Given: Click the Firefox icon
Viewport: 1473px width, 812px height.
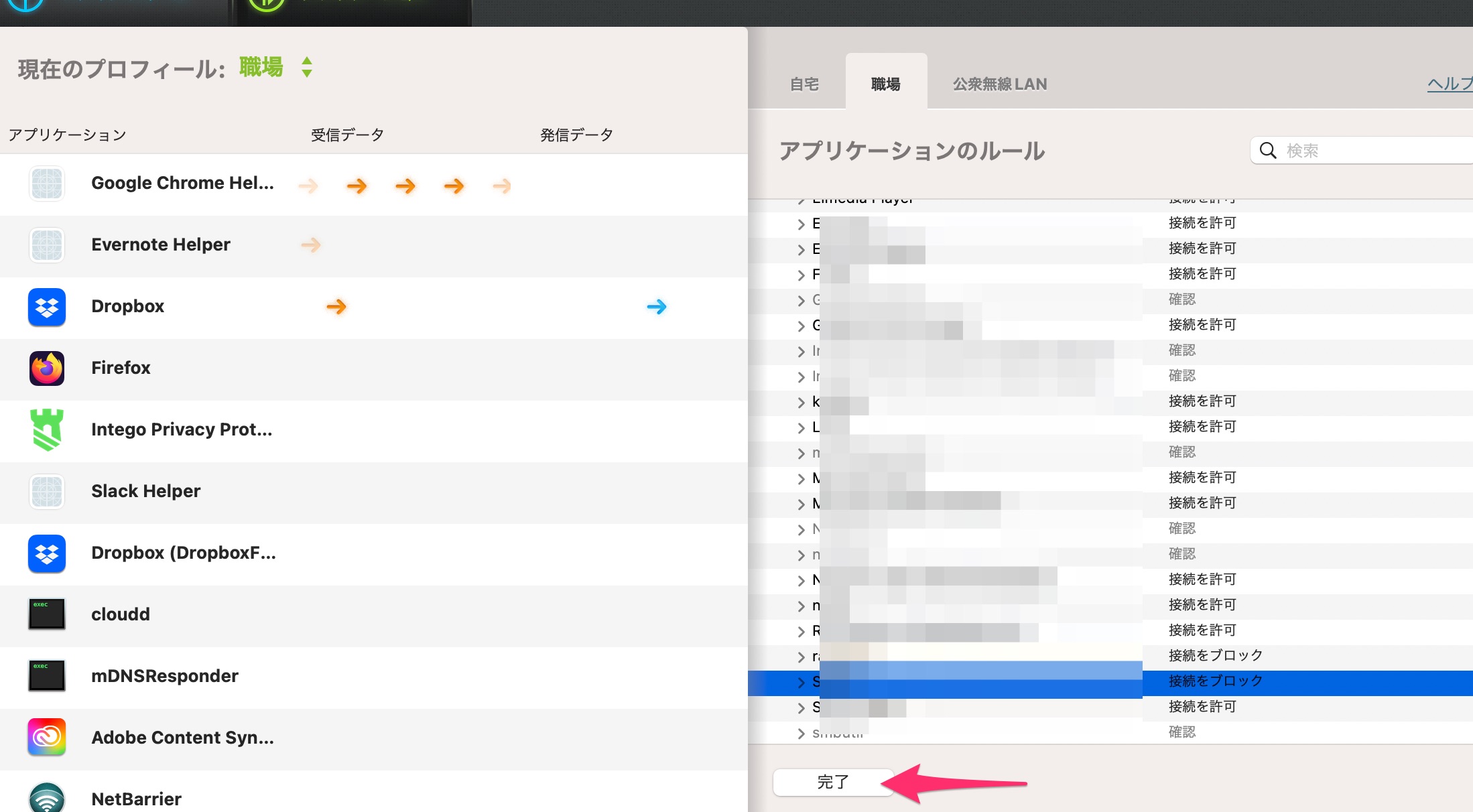Looking at the screenshot, I should coord(47,368).
